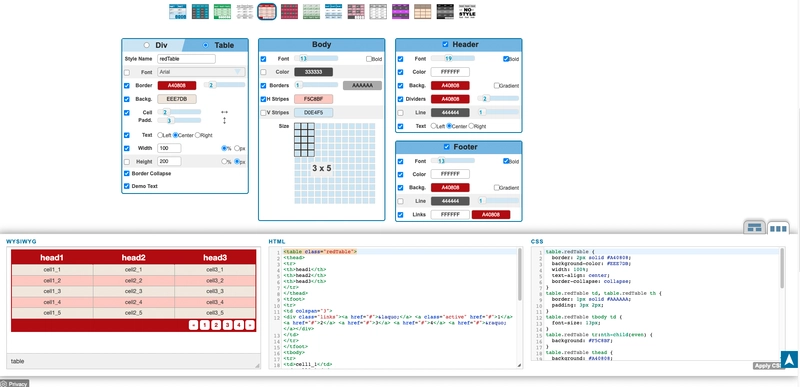Uncheck Border Collapse option
The image size is (800, 387).
[x=127, y=173]
